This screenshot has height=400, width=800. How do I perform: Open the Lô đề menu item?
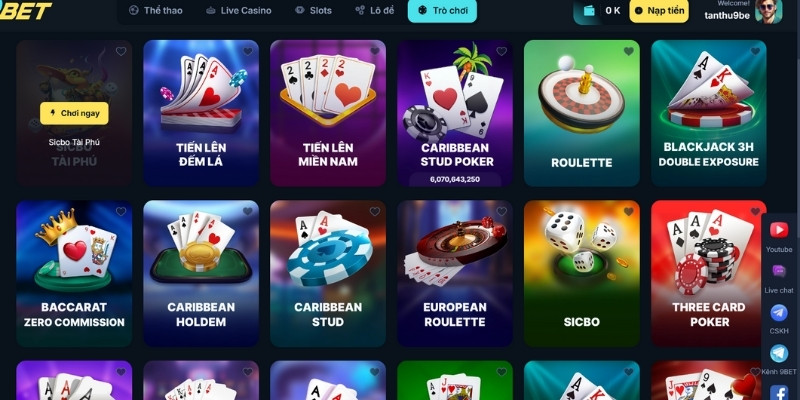click(375, 10)
